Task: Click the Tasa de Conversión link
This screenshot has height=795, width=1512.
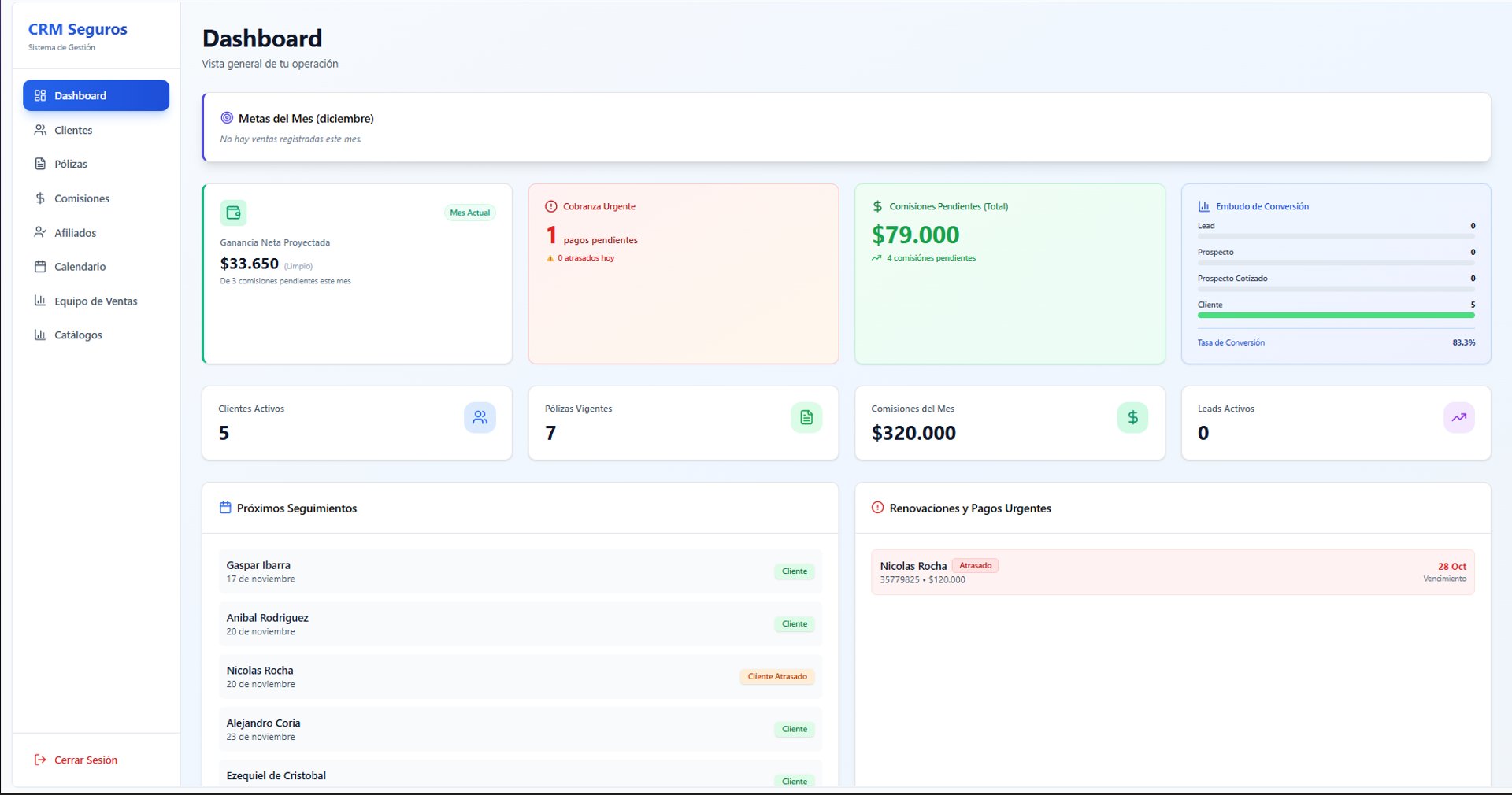Action: [x=1231, y=342]
